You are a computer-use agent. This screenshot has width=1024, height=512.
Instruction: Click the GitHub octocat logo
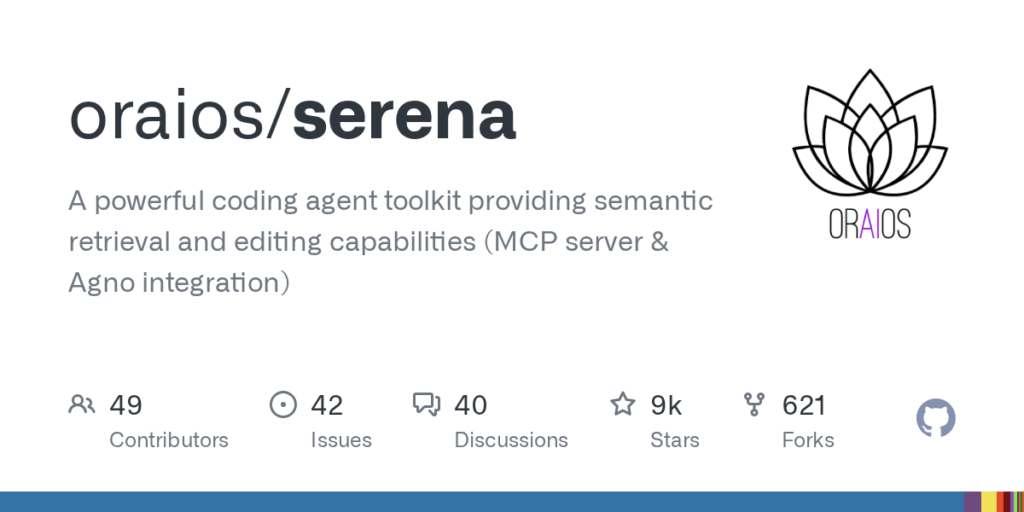click(x=935, y=418)
